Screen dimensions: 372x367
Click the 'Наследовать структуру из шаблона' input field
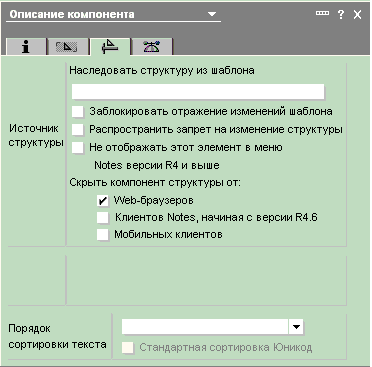click(x=198, y=92)
